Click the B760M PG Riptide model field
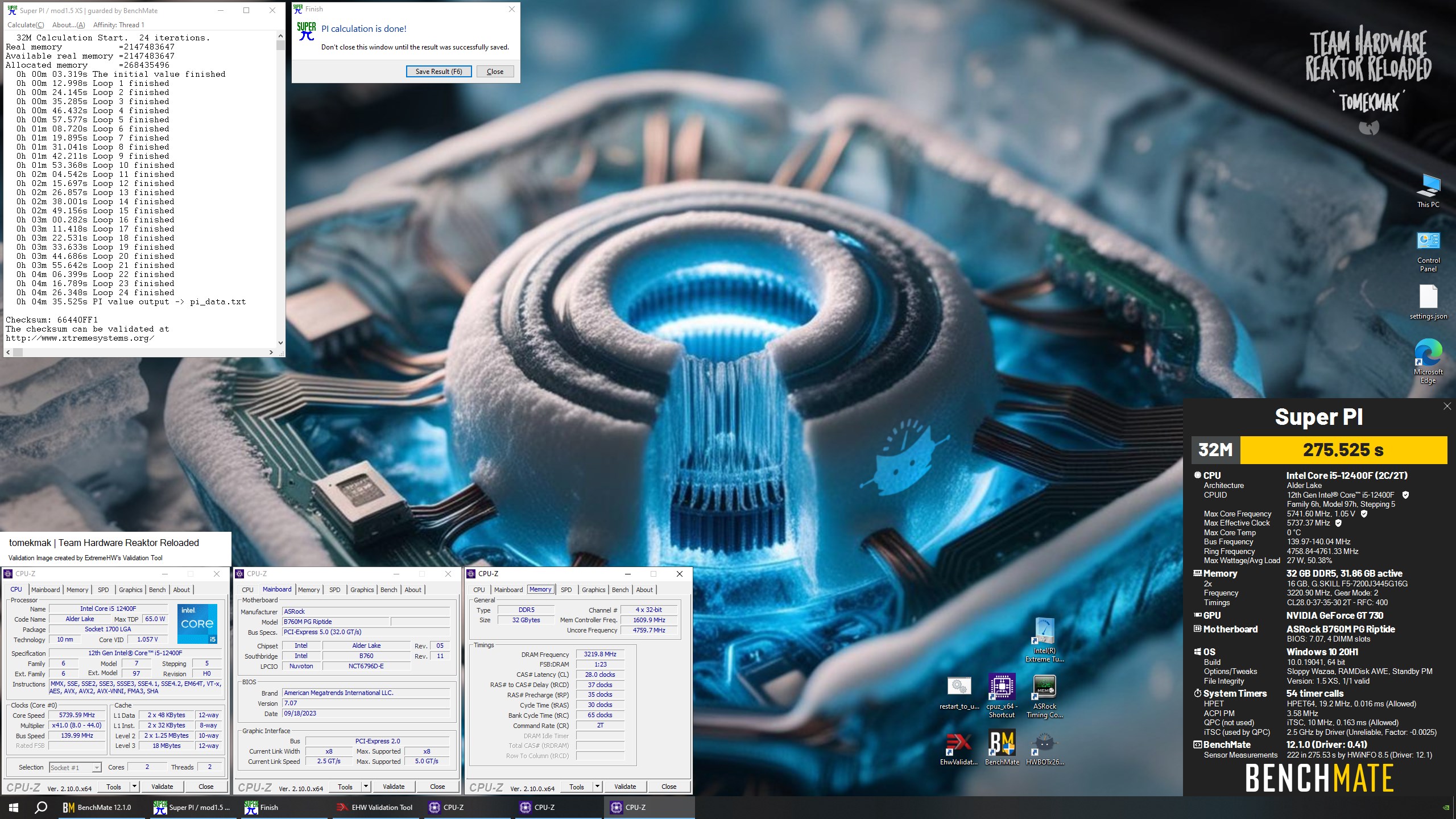This screenshot has height=819, width=1456. point(336,622)
